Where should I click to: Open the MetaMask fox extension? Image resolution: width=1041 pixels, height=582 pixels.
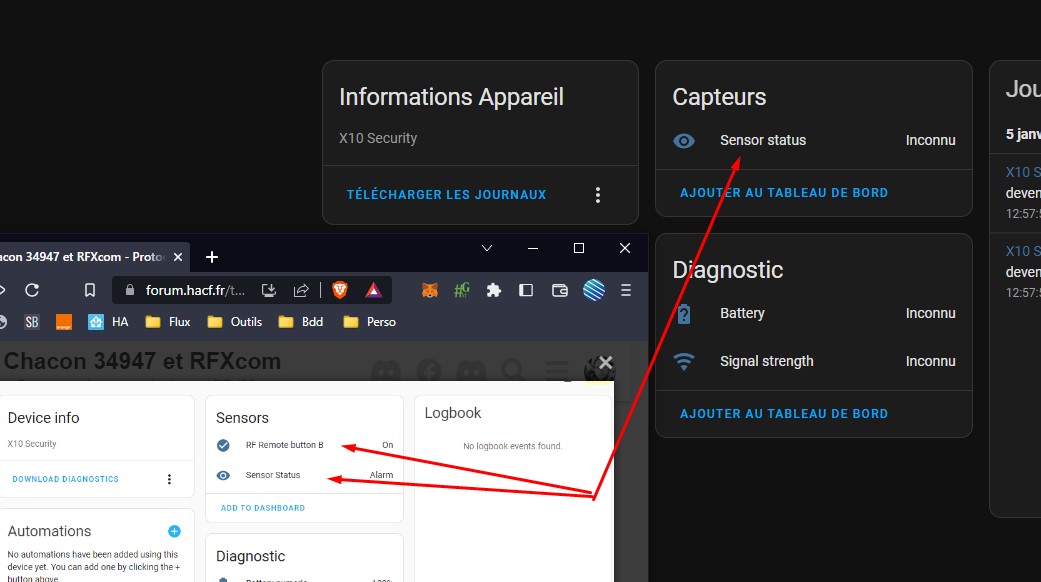[429, 290]
